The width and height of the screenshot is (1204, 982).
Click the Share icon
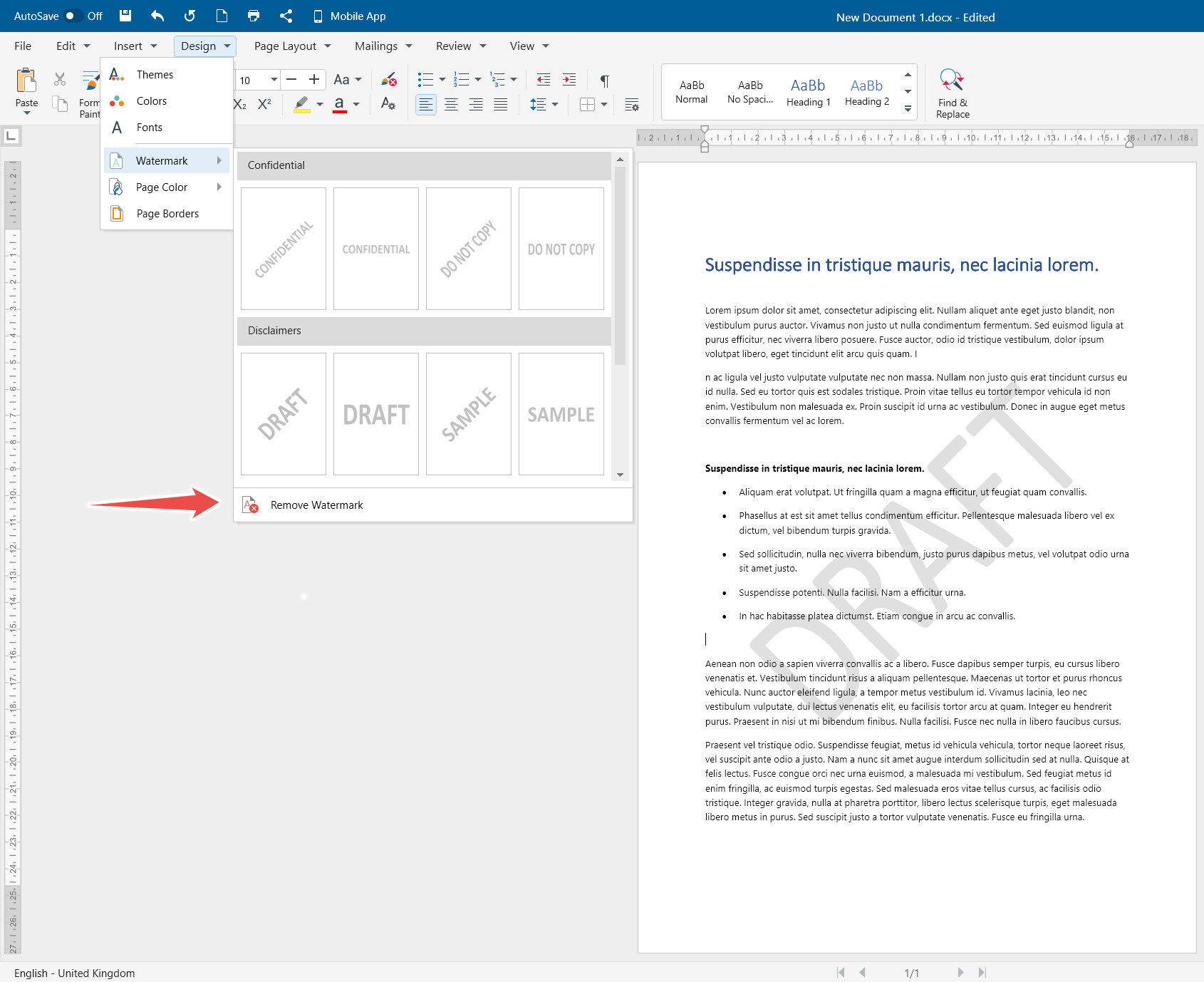(x=286, y=16)
